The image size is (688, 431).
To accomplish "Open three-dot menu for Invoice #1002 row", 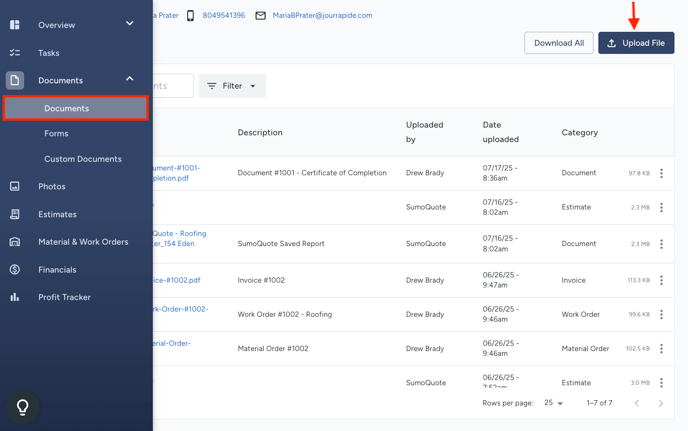I will (661, 280).
